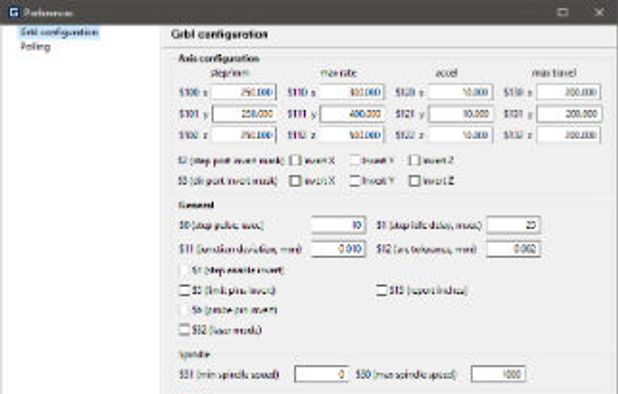Click the Grbl configuration page heading

pos(220,34)
